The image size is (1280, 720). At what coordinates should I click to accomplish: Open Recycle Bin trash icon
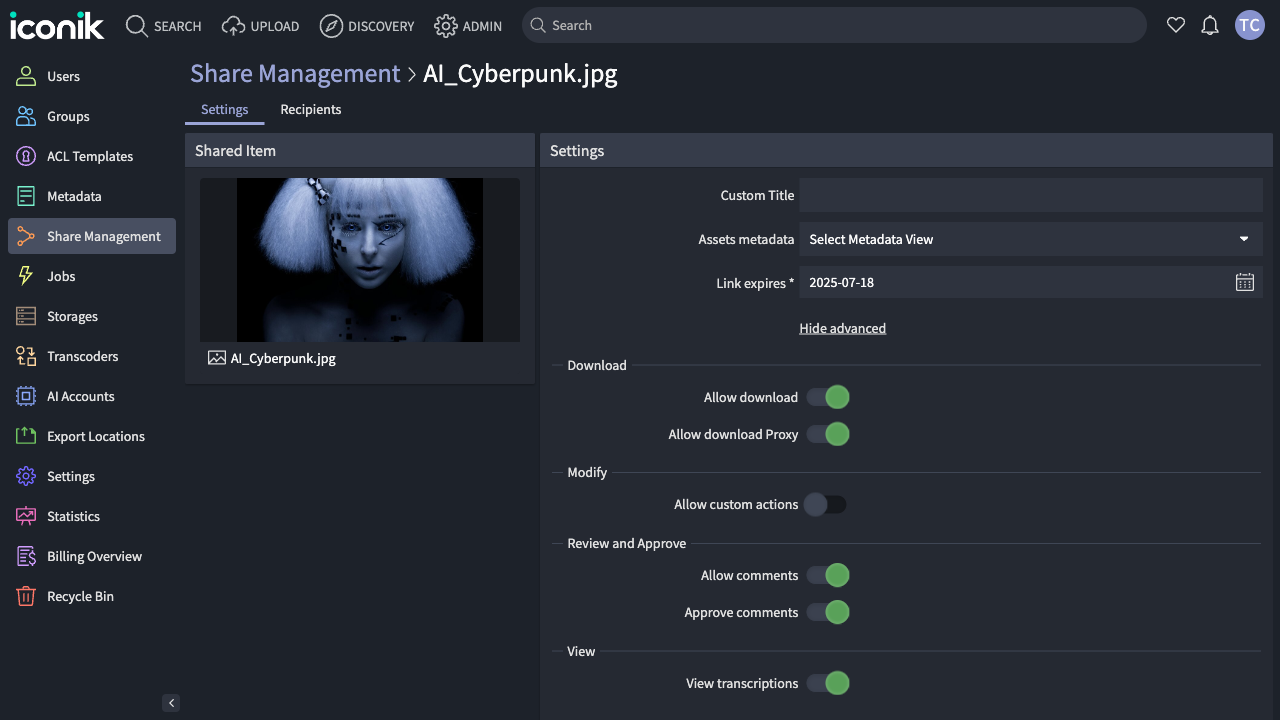pyautogui.click(x=26, y=596)
